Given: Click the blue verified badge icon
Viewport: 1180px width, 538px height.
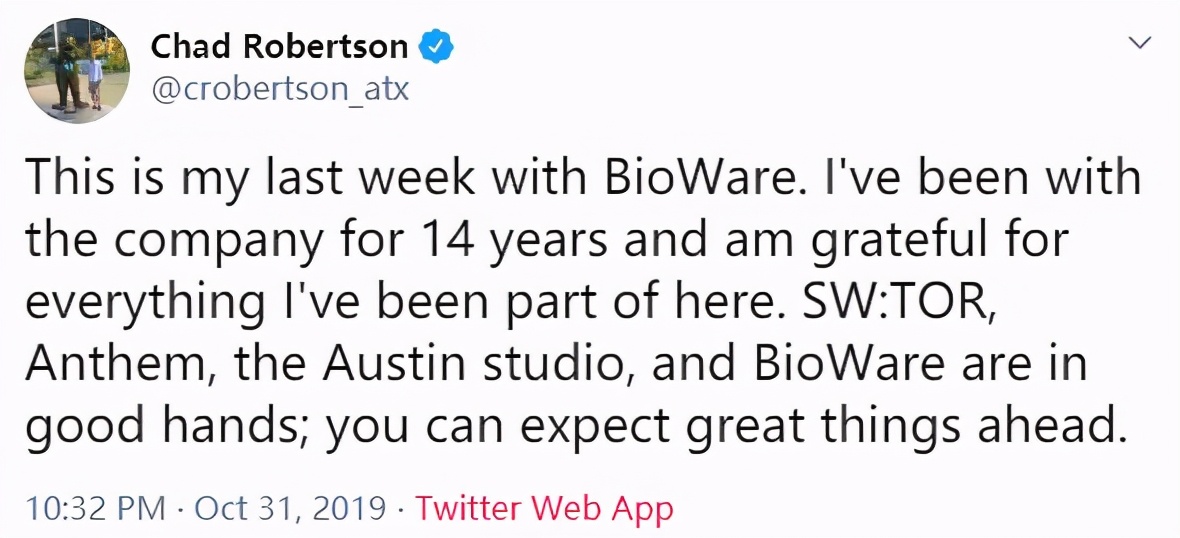Looking at the screenshot, I should [x=437, y=46].
